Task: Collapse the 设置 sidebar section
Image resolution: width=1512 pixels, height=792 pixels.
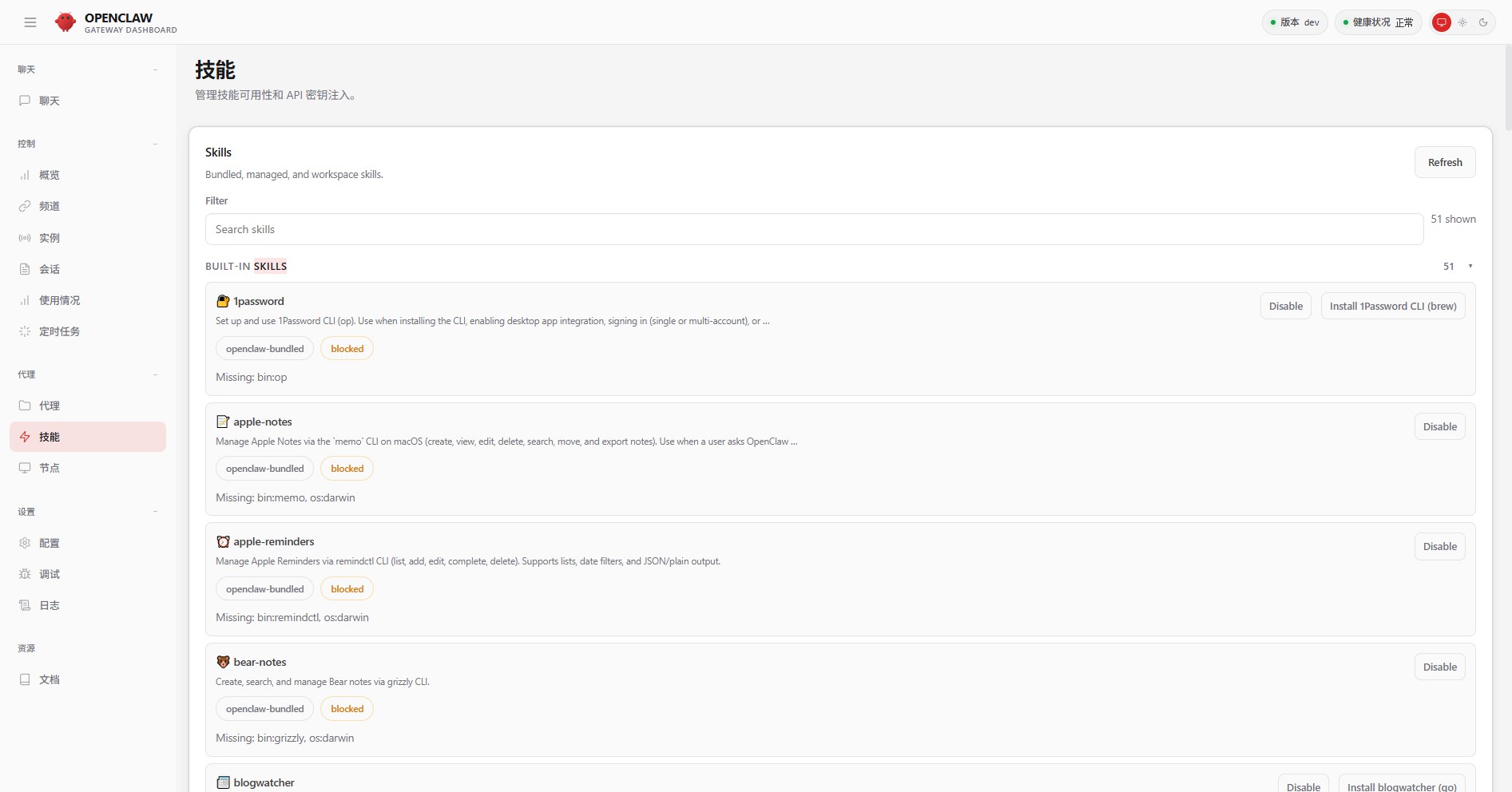Action: coord(155,512)
